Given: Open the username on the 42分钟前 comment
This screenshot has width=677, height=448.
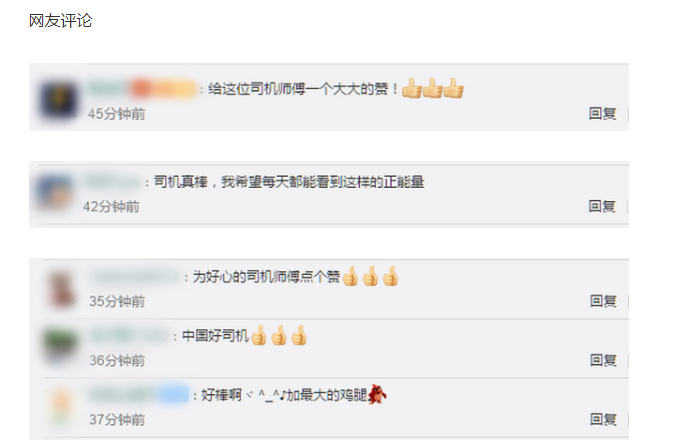Looking at the screenshot, I should pos(113,182).
